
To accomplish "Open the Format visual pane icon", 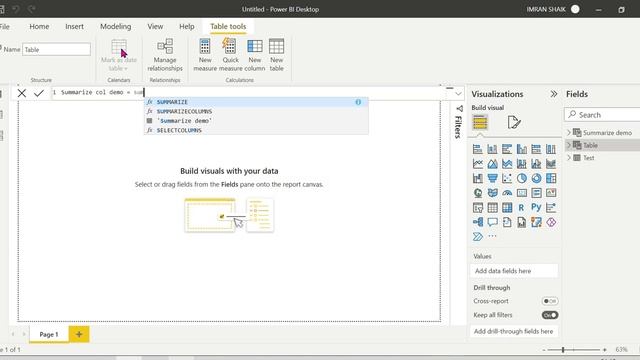I will pyautogui.click(x=514, y=122).
